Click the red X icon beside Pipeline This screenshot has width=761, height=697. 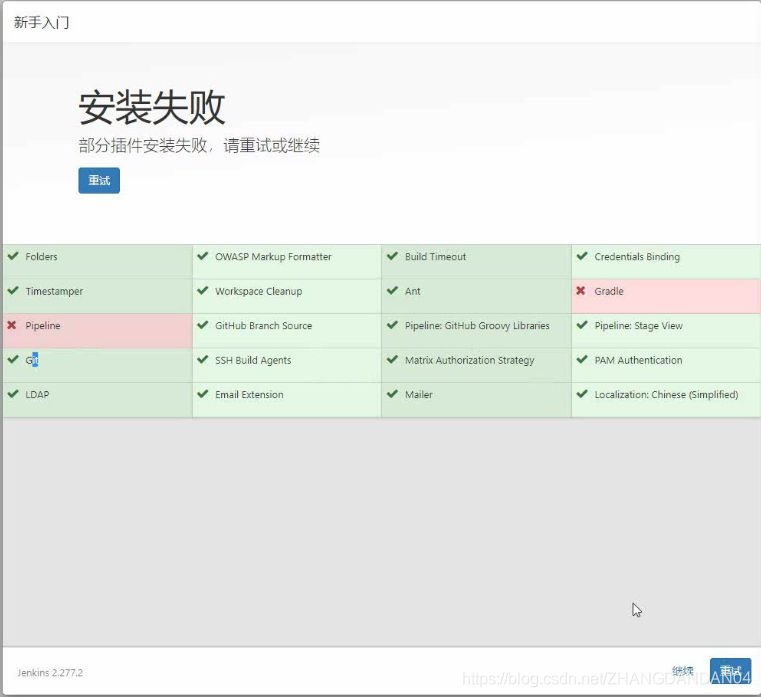(x=12, y=325)
